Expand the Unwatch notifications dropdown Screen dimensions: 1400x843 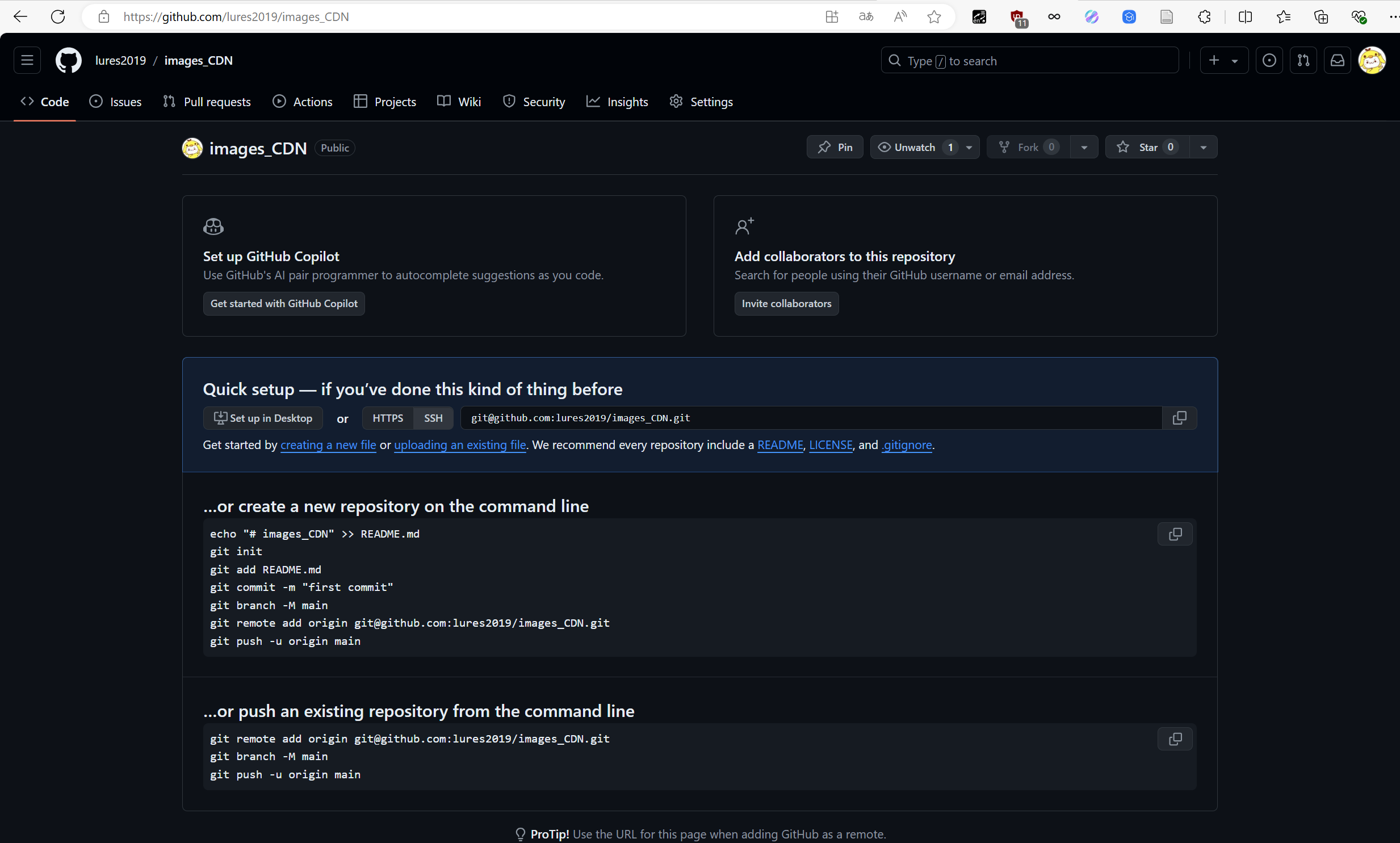pyautogui.click(x=969, y=147)
